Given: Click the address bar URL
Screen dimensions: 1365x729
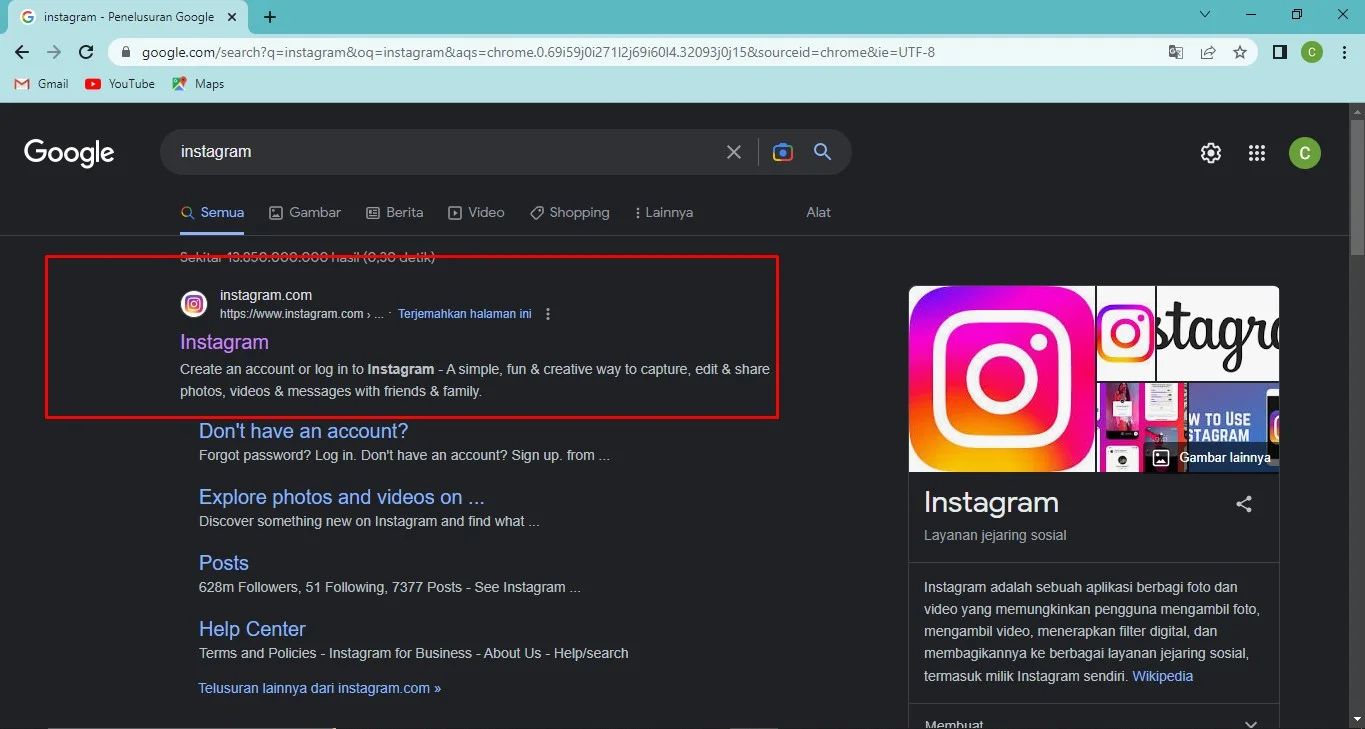Looking at the screenshot, I should point(538,52).
